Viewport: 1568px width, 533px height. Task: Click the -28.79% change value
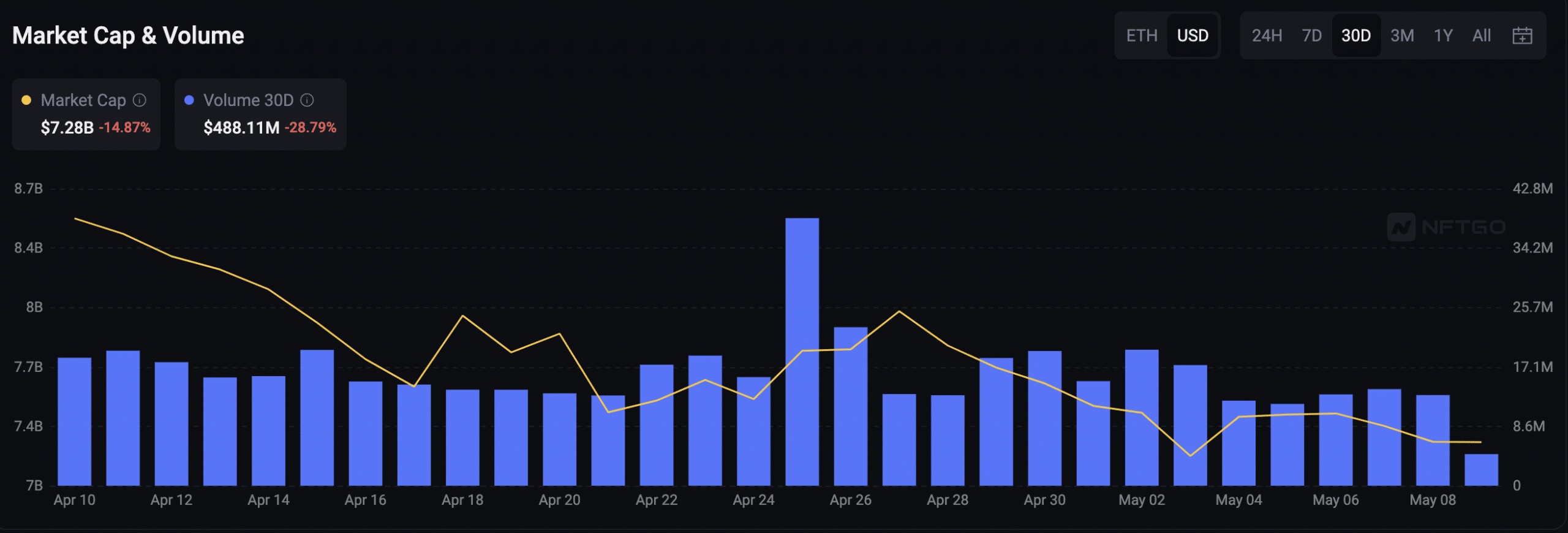311,127
